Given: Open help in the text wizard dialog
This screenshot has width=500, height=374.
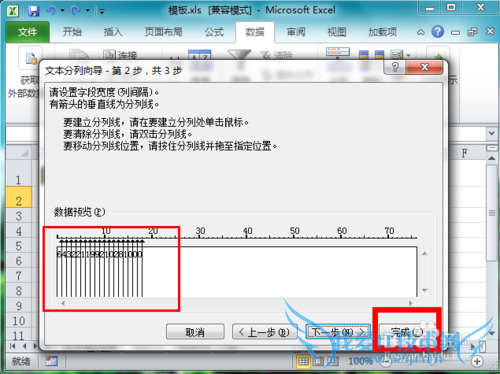Looking at the screenshot, I should tap(395, 67).
